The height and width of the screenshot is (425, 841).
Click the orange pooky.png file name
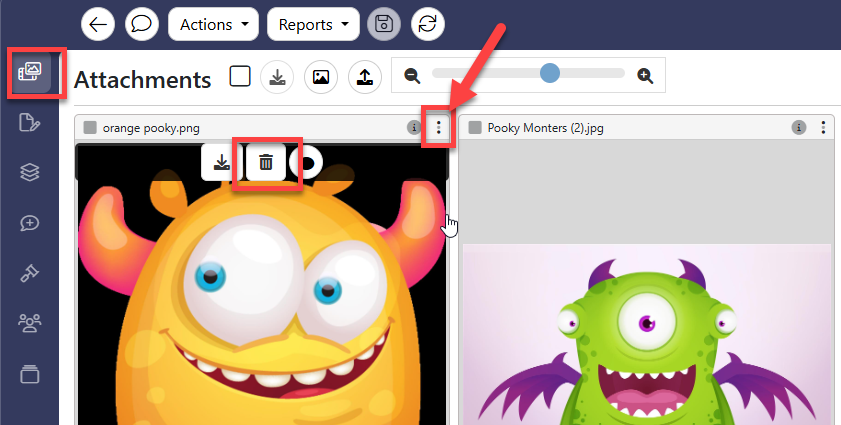point(151,128)
